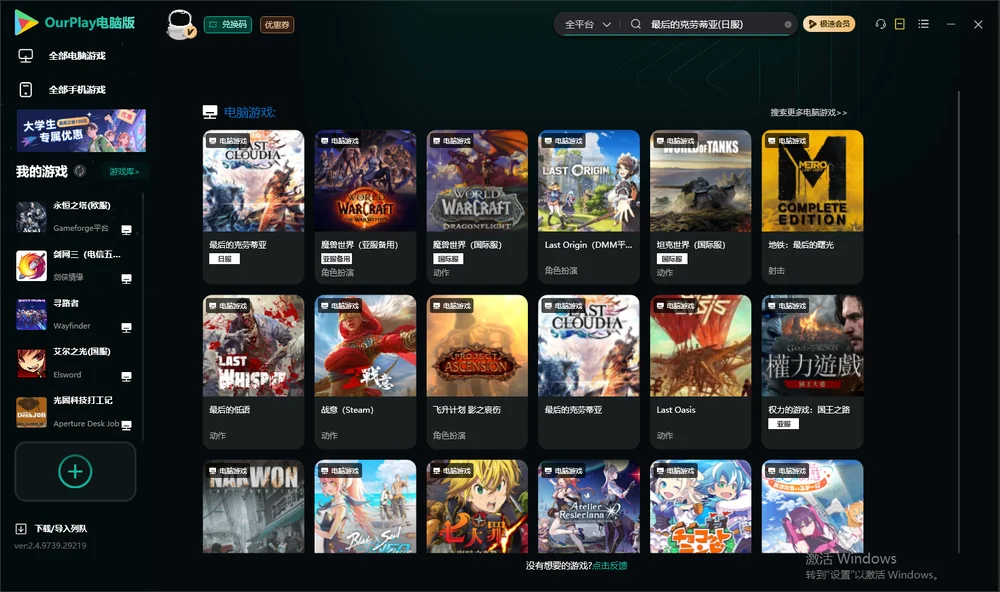Click the 寻路者 Wayfinder game icon

tap(31, 314)
